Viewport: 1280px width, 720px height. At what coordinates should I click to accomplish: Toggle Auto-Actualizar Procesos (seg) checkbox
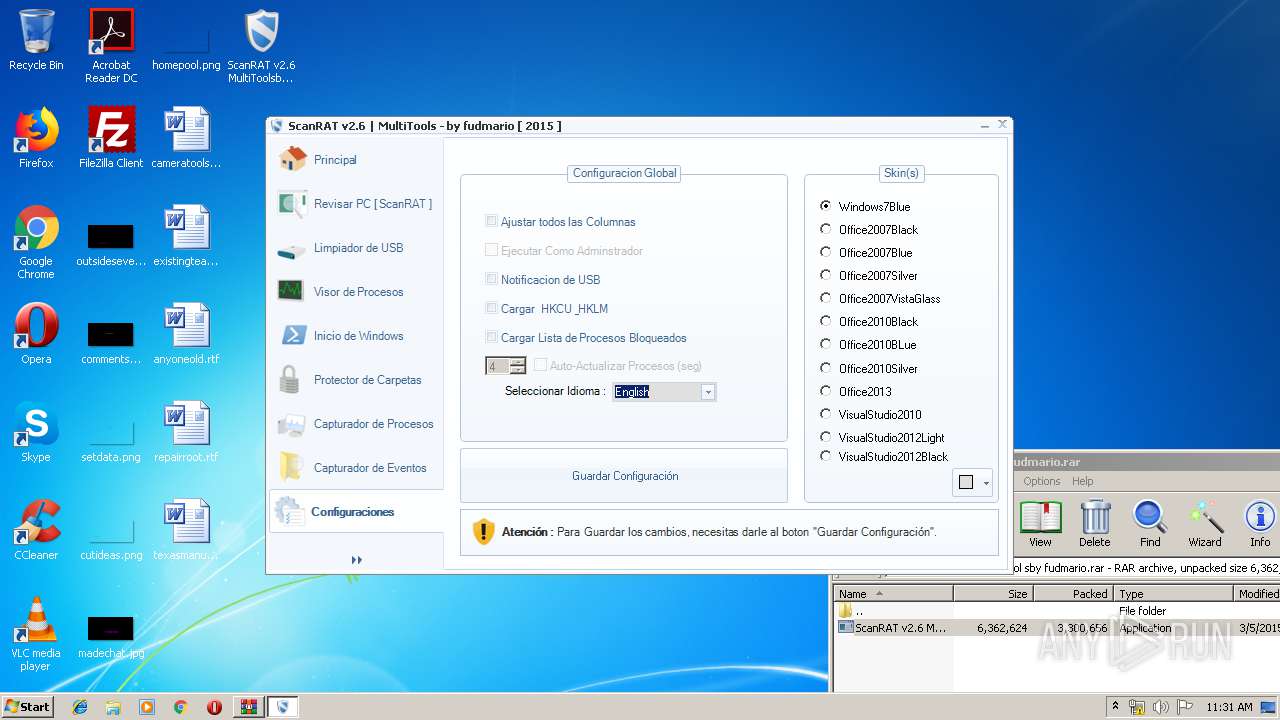click(x=540, y=365)
